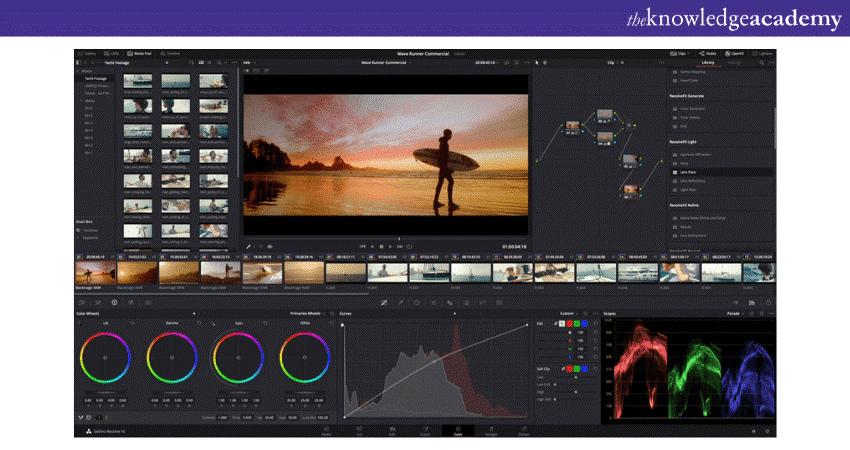
Task: Toggle the LUTs browser
Action: click(115, 53)
